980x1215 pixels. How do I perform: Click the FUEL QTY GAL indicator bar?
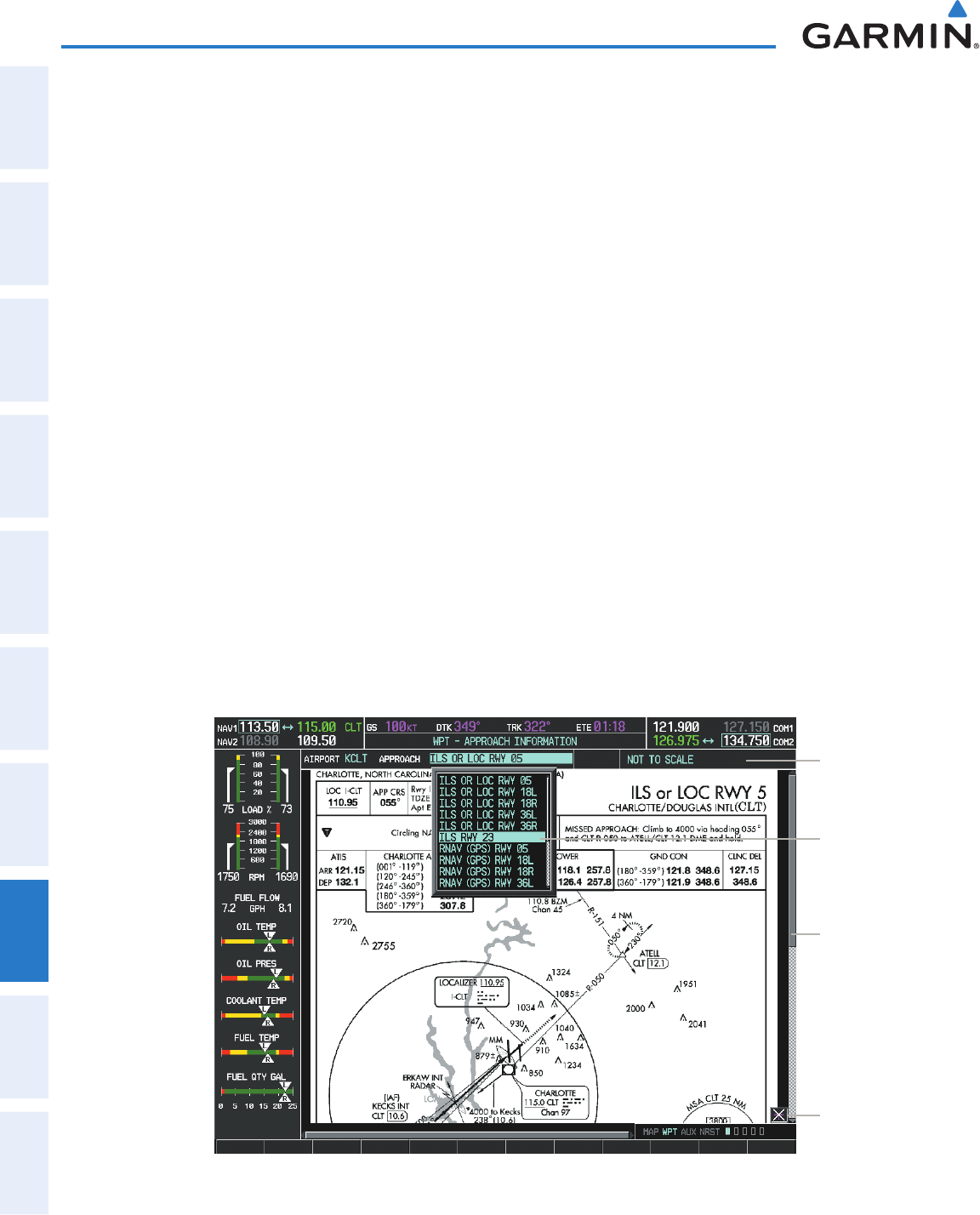click(x=258, y=1092)
